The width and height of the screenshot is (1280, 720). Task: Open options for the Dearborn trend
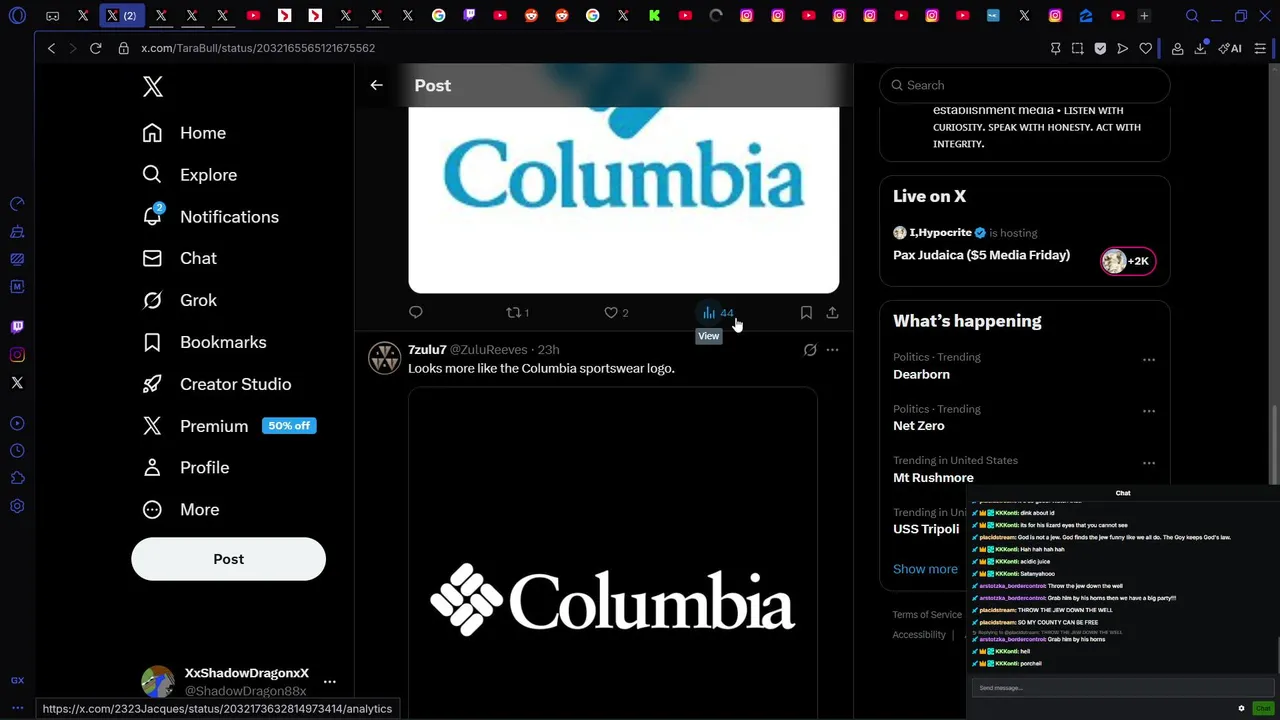(x=1149, y=359)
